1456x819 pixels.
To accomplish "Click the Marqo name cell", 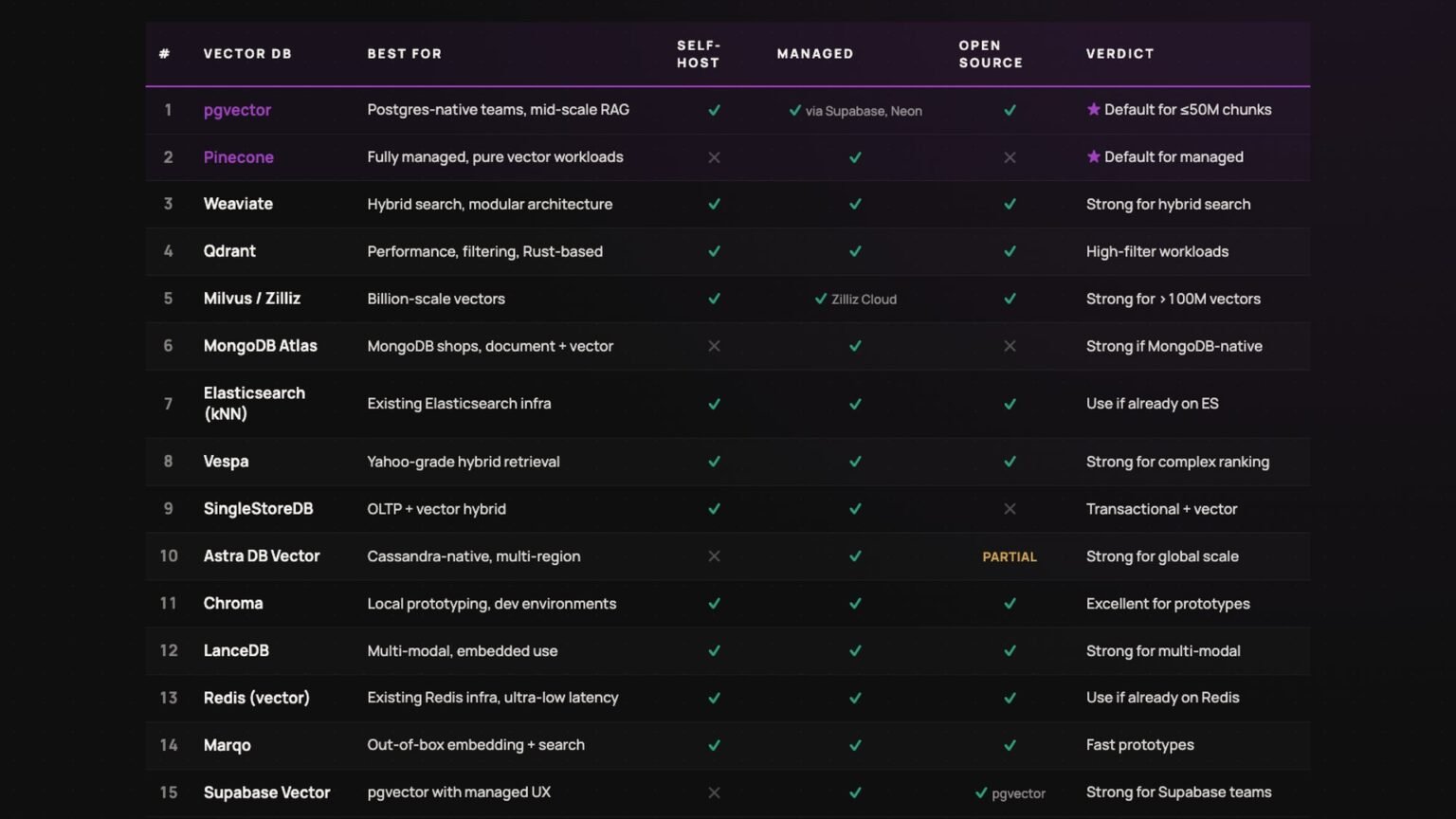I will (x=227, y=745).
